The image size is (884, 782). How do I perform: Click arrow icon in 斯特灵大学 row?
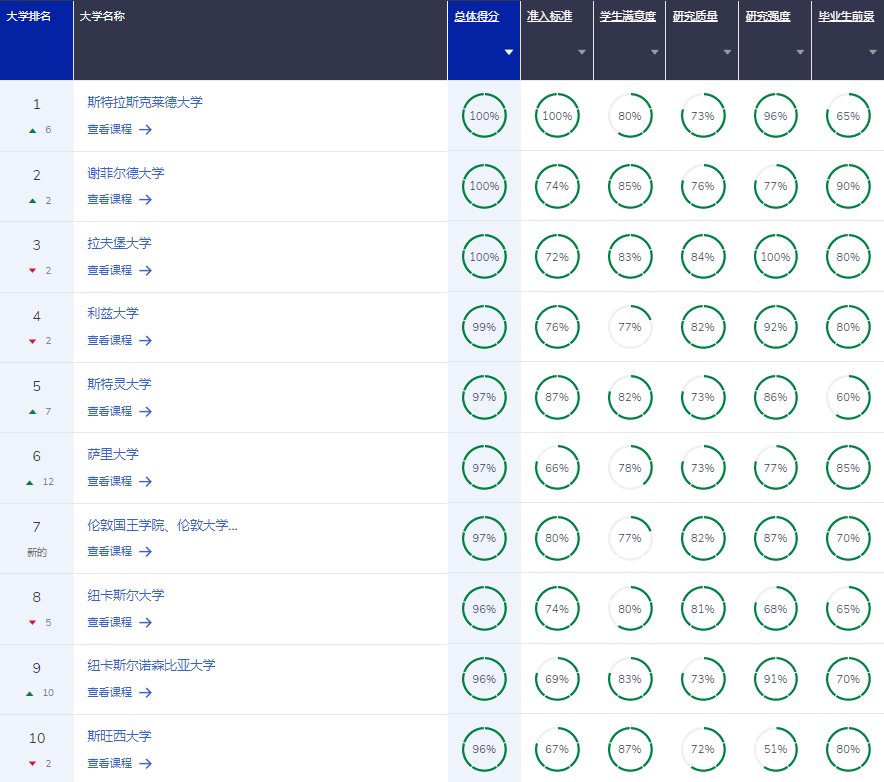pos(145,411)
